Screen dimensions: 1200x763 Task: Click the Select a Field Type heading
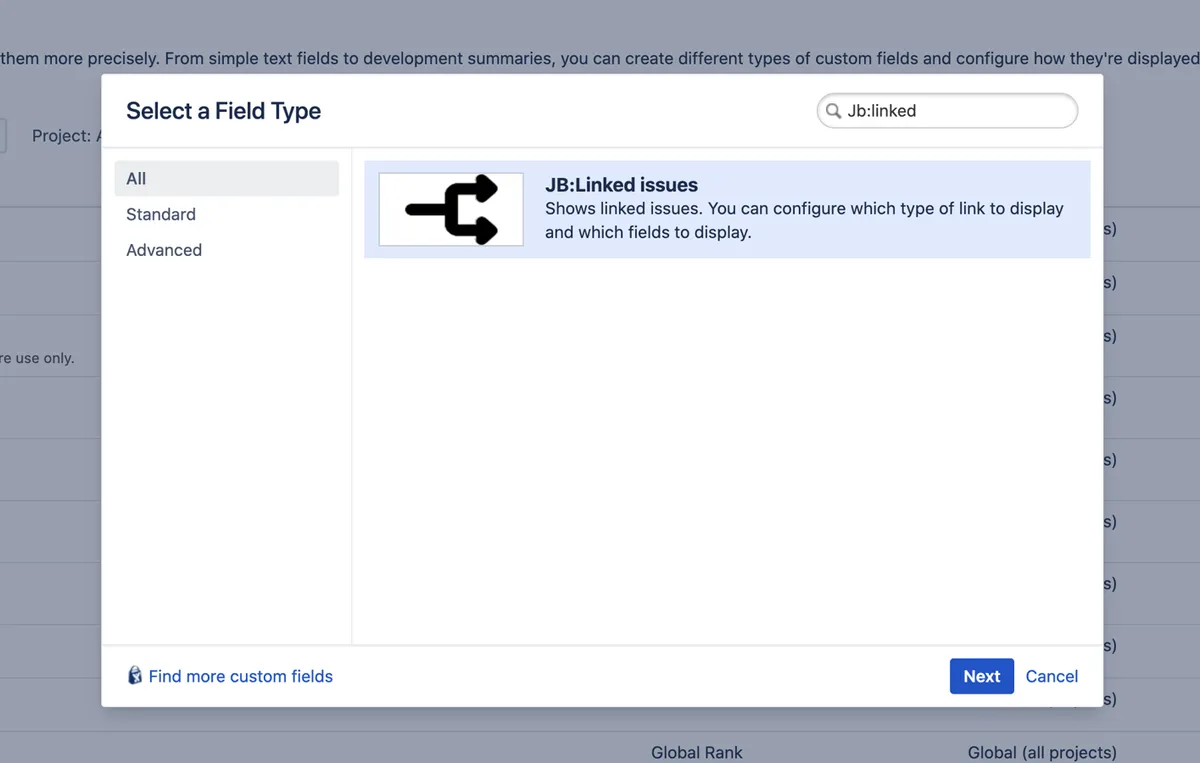pos(223,111)
